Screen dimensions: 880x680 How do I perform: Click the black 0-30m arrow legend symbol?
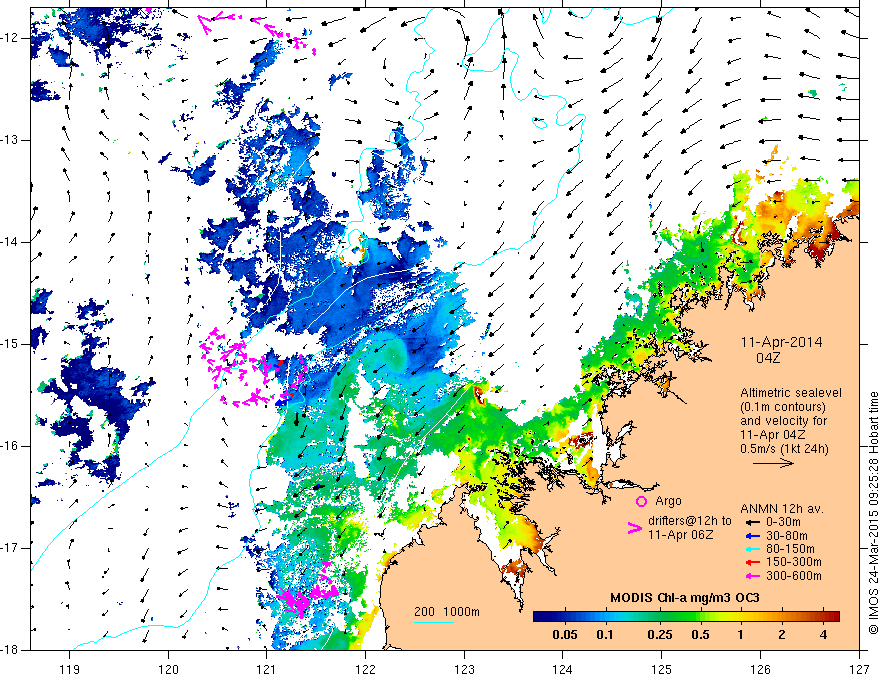tap(753, 522)
